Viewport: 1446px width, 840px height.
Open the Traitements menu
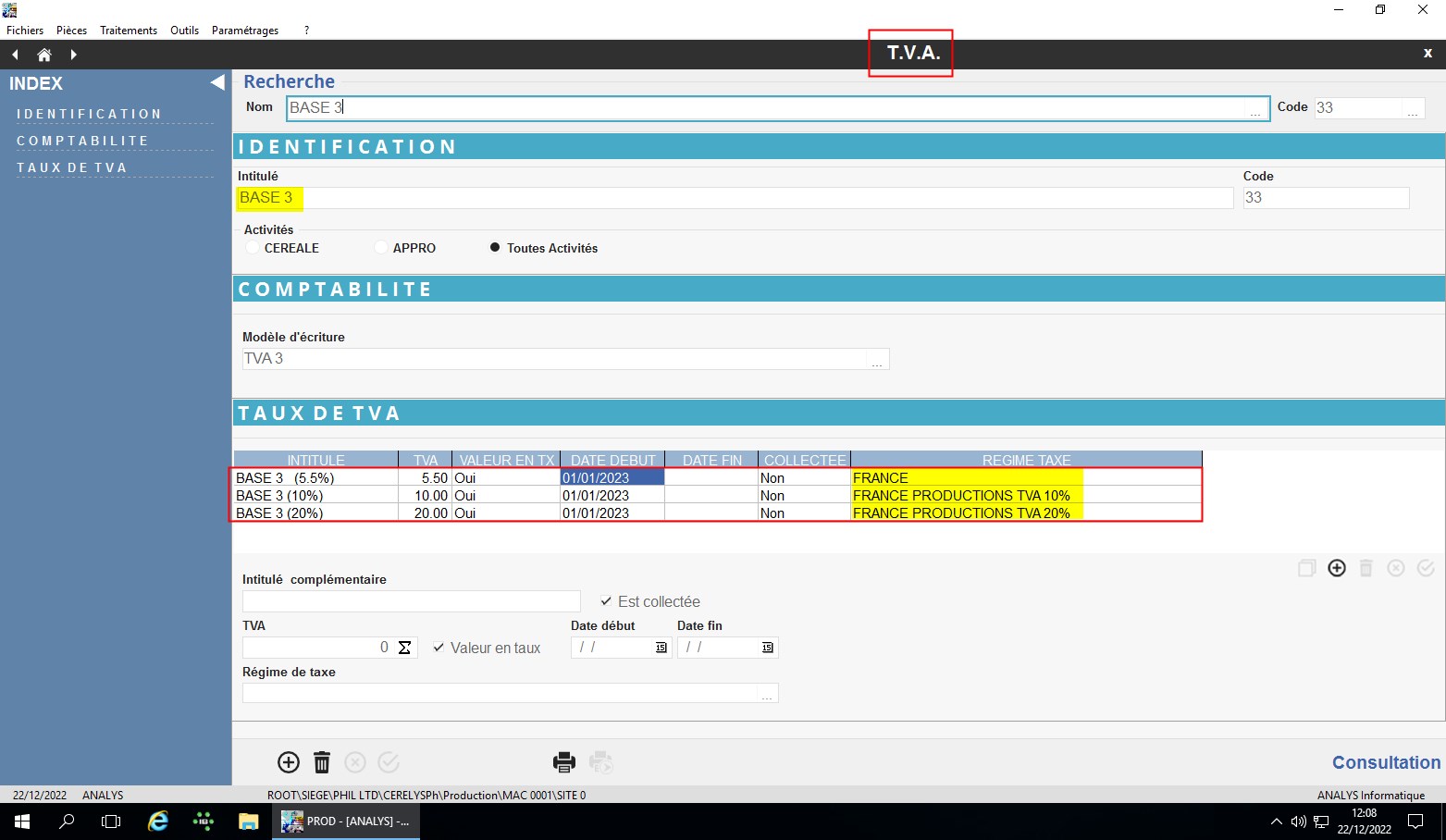coord(129,31)
